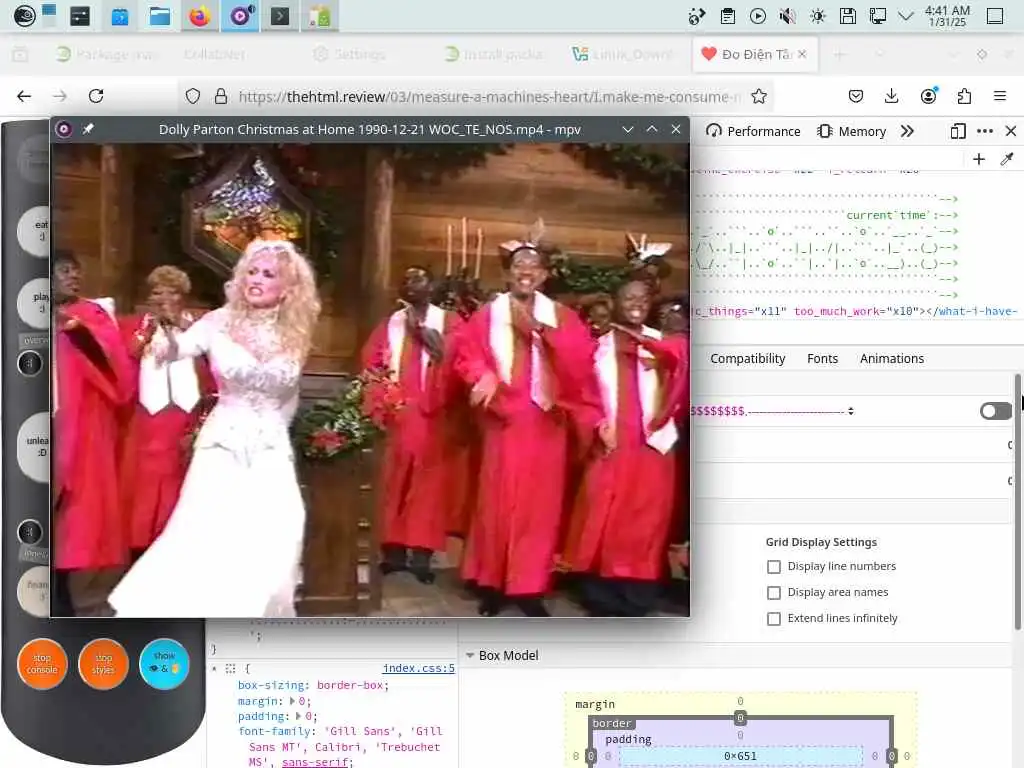Open the Firefox hamburger menu

coord(1000,97)
